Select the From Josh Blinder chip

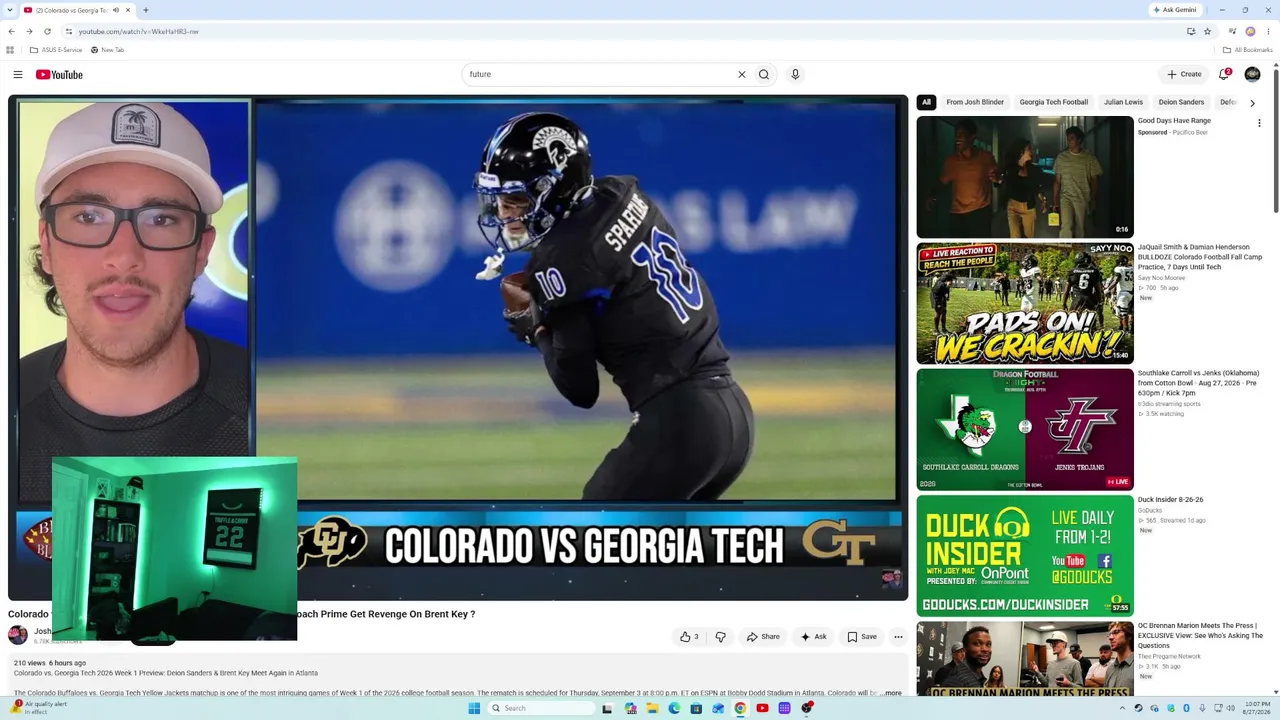(975, 102)
